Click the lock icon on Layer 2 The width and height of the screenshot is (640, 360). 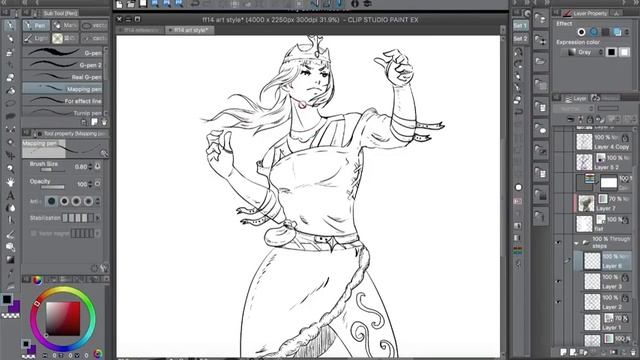pos(625,299)
